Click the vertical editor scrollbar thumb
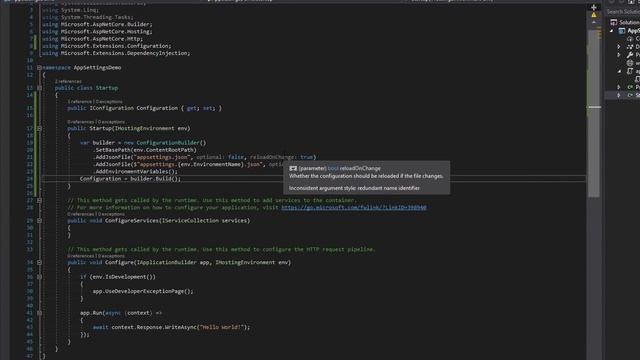 tap(594, 114)
